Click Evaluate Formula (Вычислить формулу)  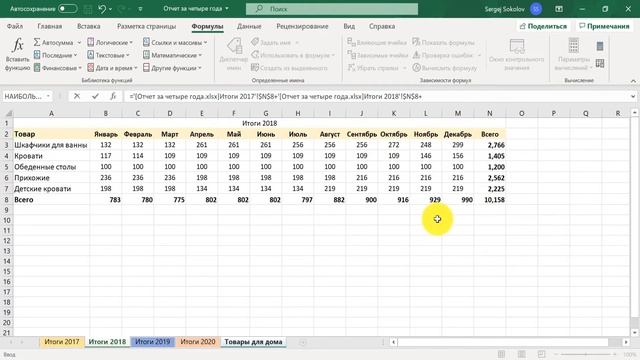pyautogui.click(x=444, y=68)
